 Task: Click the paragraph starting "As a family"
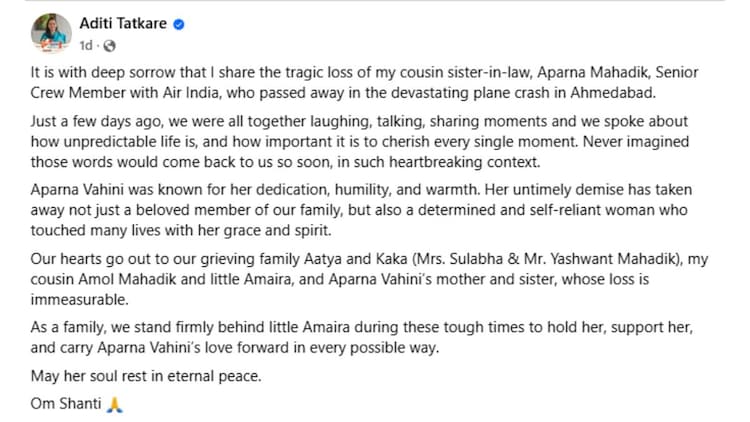[x=360, y=340]
